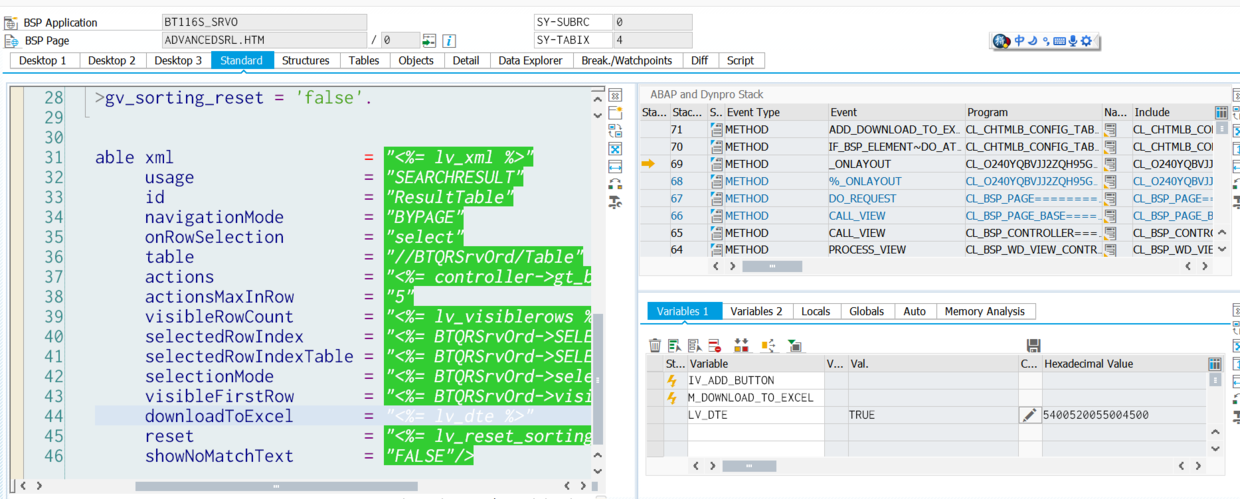Click the swap tool icon beside the code editor

615,132
